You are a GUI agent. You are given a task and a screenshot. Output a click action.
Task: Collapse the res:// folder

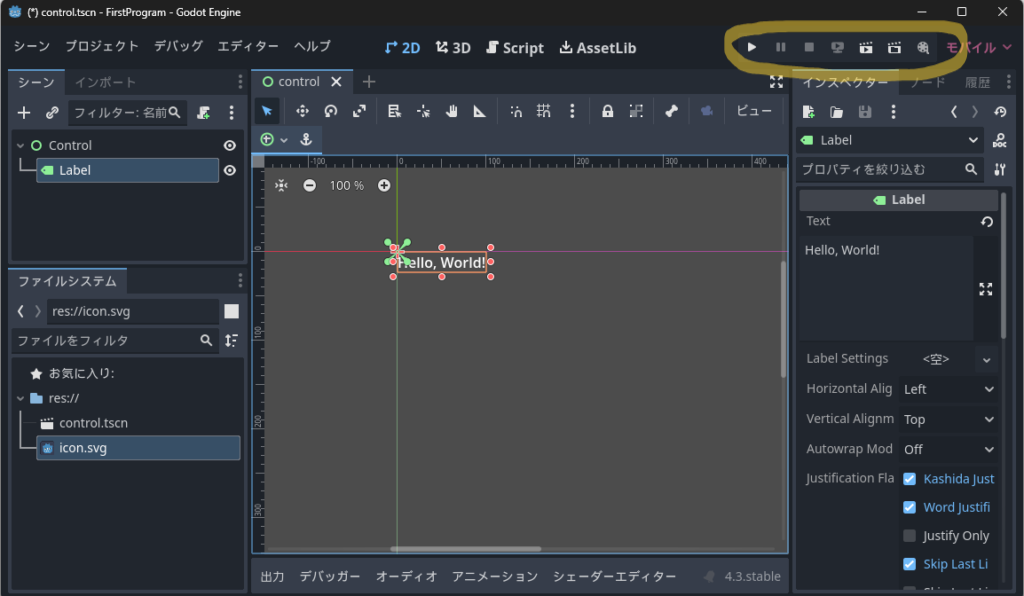click(x=20, y=398)
